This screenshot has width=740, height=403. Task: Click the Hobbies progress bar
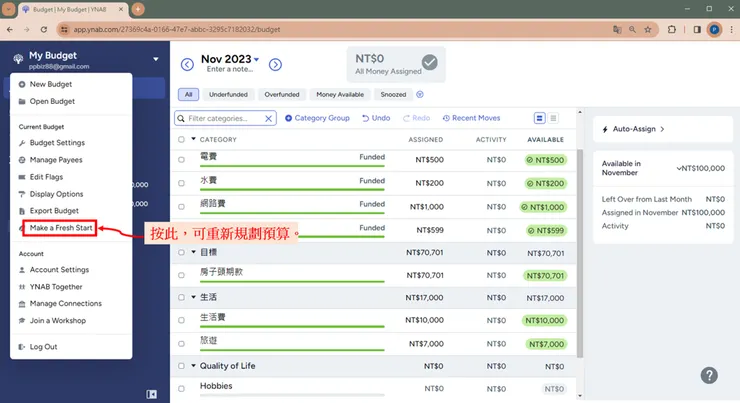[x=292, y=395]
